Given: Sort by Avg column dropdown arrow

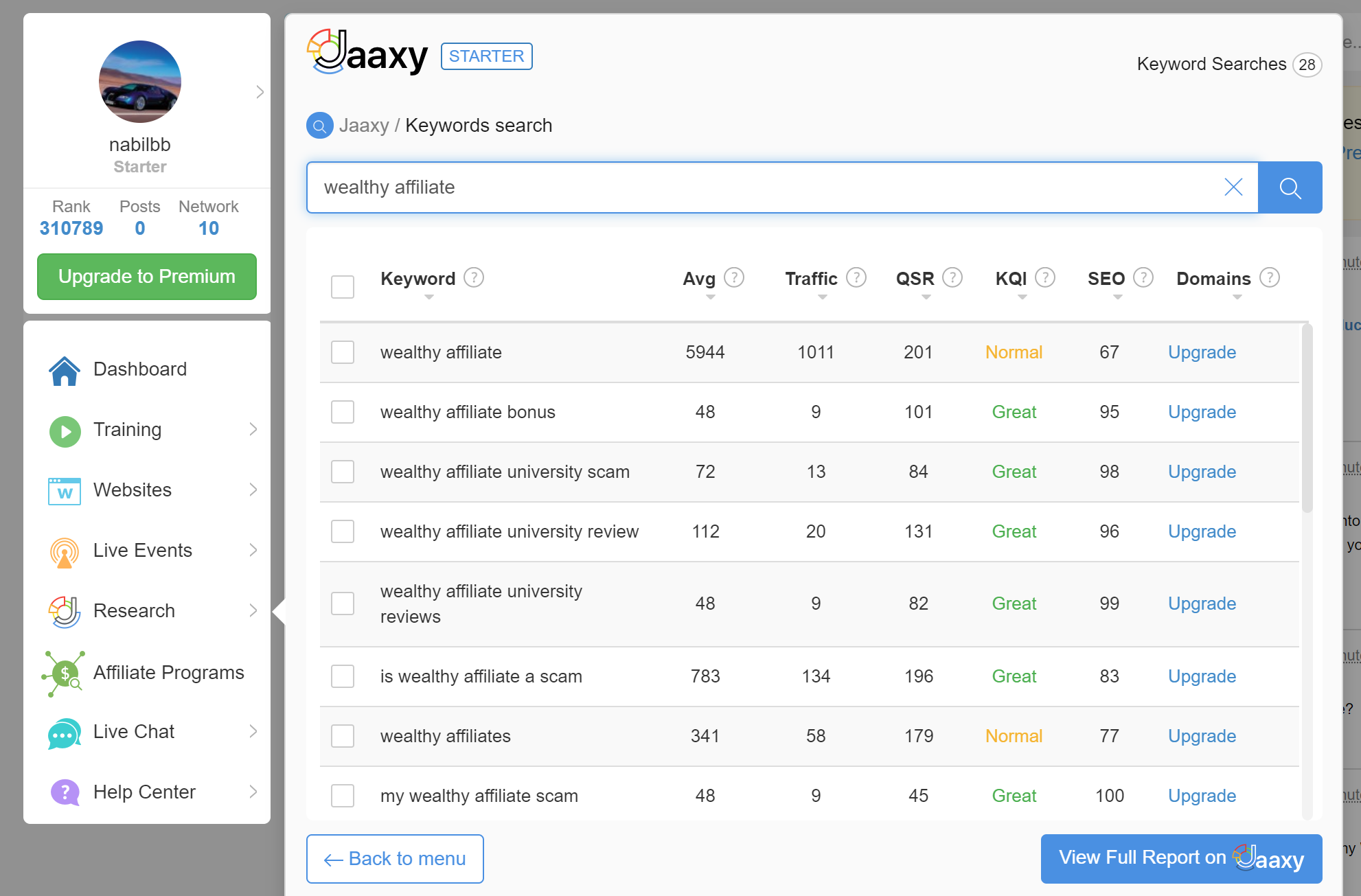Looking at the screenshot, I should (711, 297).
